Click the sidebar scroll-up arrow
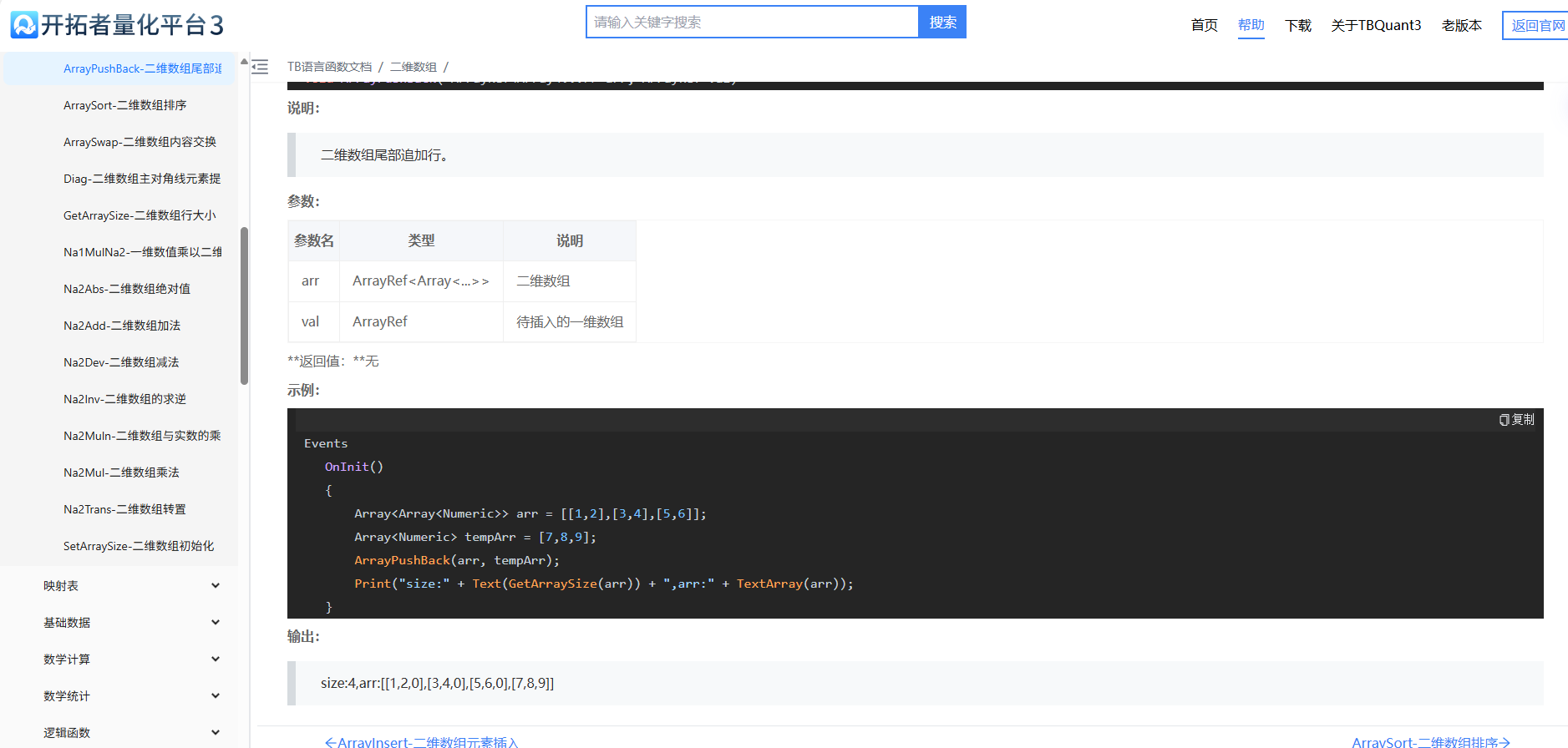 pyautogui.click(x=244, y=62)
